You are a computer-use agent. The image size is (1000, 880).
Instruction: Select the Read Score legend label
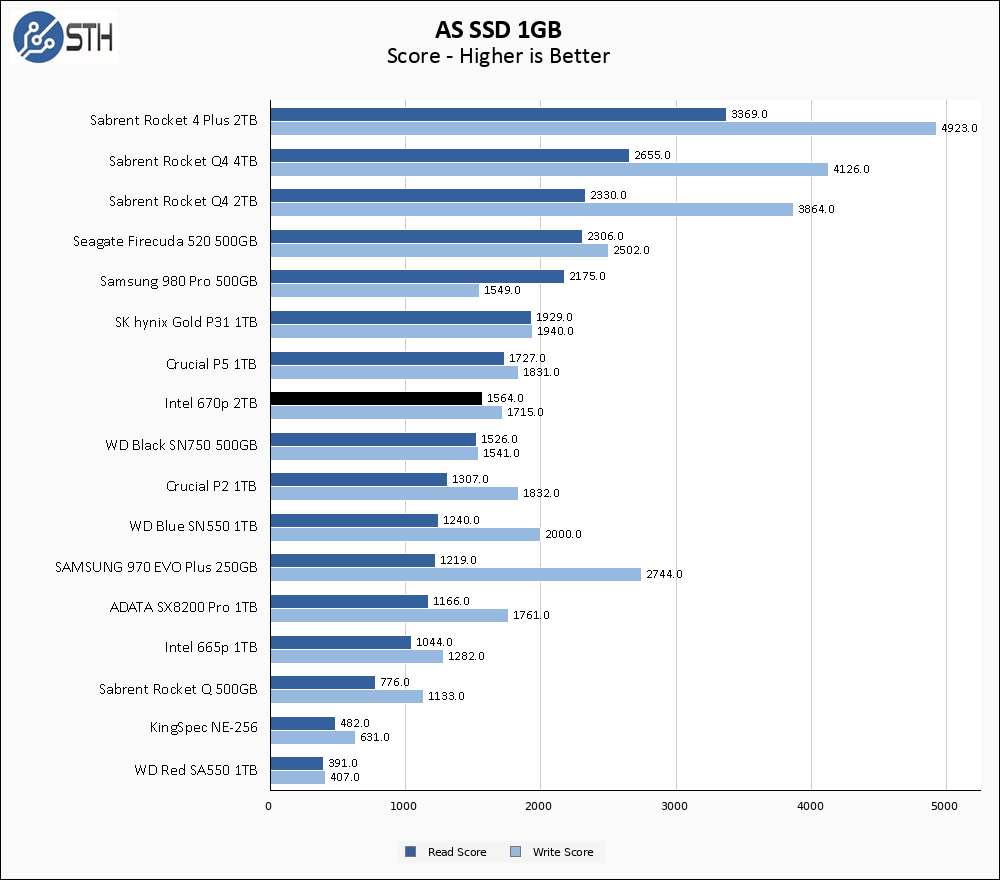click(457, 852)
